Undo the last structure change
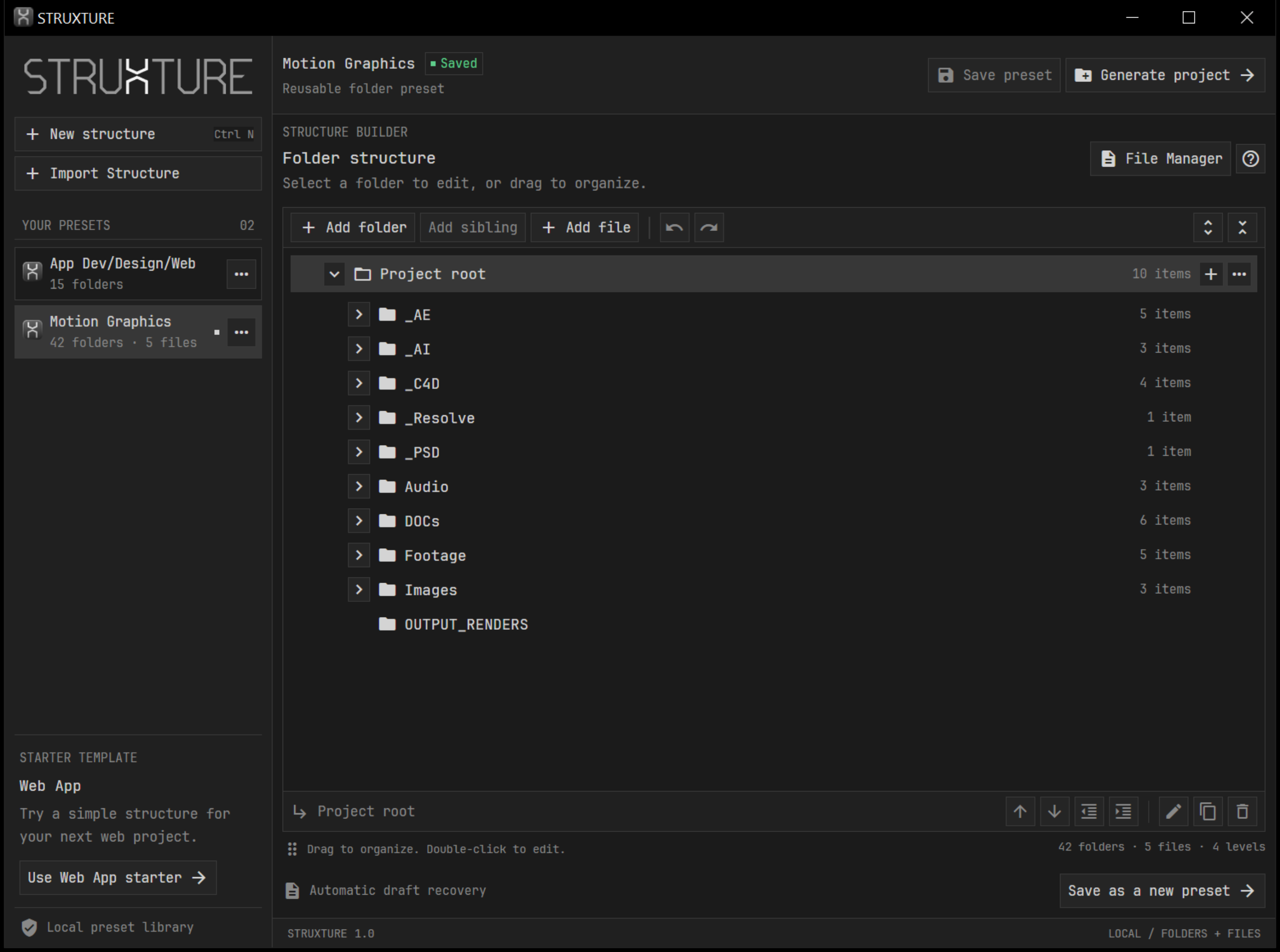Viewport: 1280px width, 952px height. (x=674, y=227)
